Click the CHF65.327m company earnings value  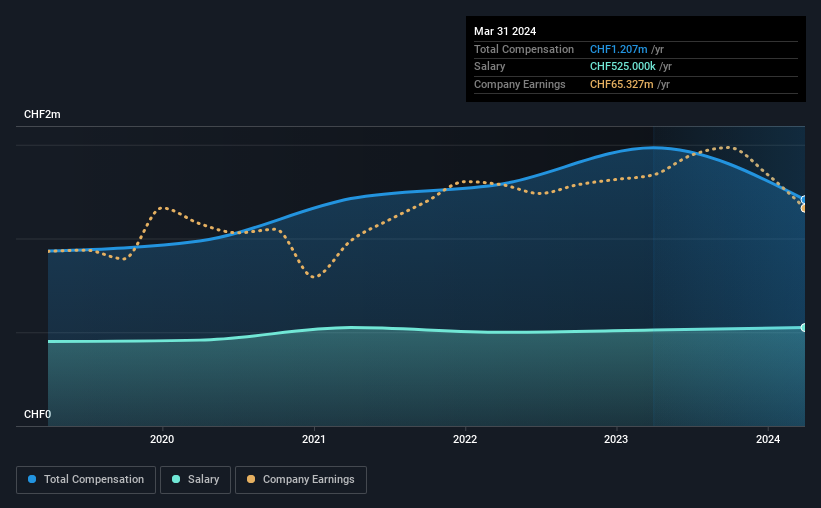pos(622,84)
